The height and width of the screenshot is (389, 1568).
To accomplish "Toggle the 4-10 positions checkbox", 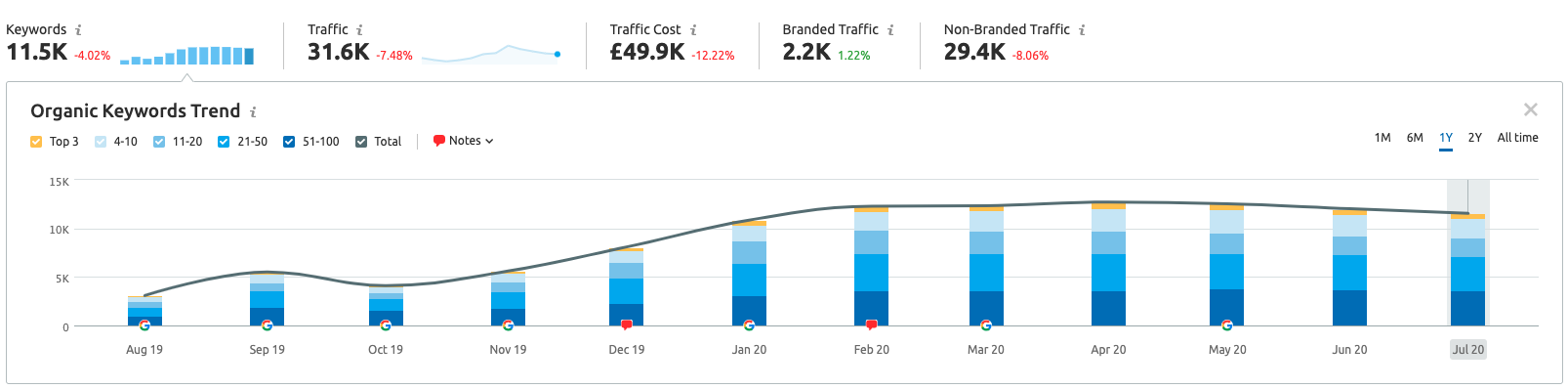I will click(101, 142).
